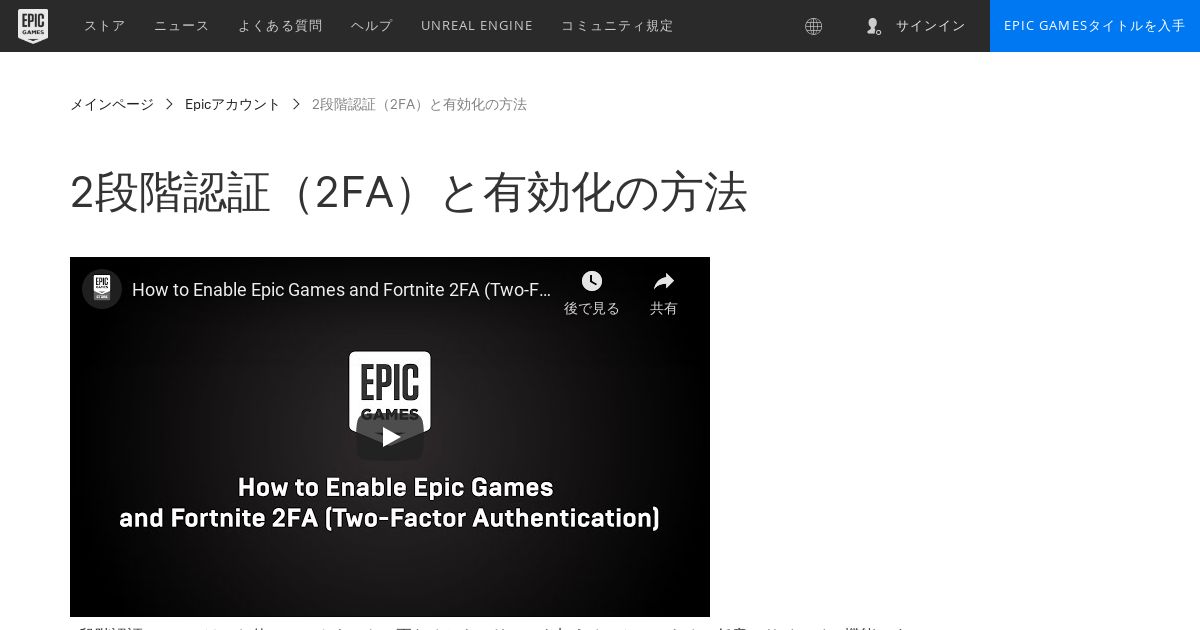Click the share arrow on the video

tap(664, 281)
